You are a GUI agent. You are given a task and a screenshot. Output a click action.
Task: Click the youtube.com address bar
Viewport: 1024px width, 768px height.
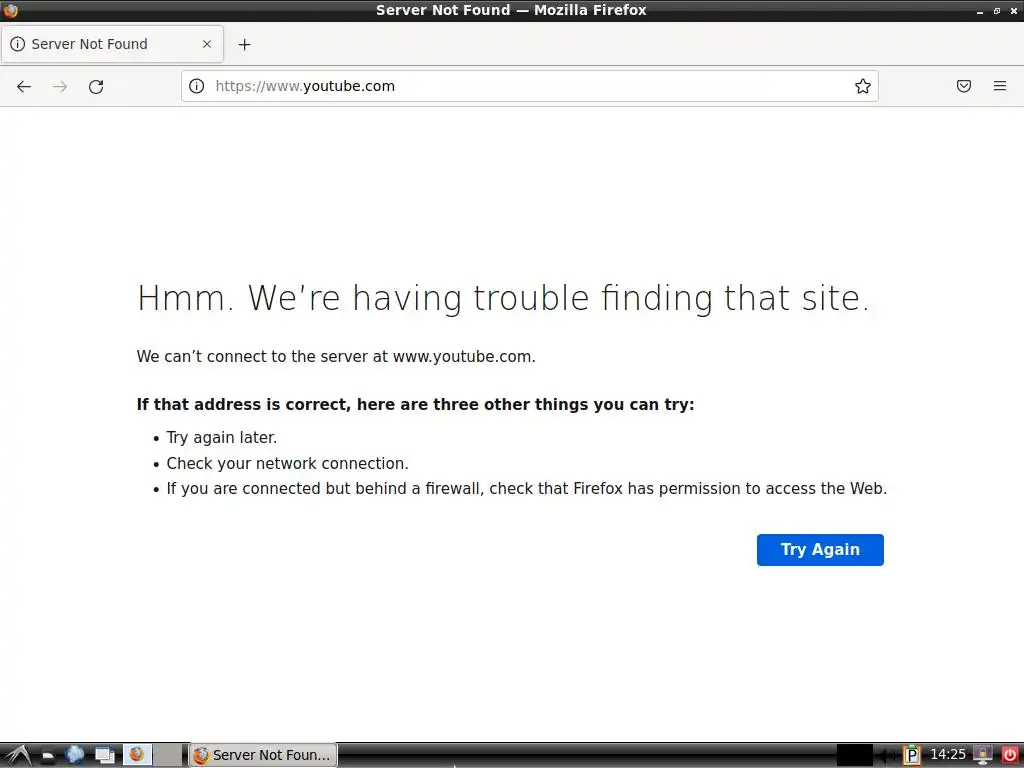pyautogui.click(x=529, y=86)
